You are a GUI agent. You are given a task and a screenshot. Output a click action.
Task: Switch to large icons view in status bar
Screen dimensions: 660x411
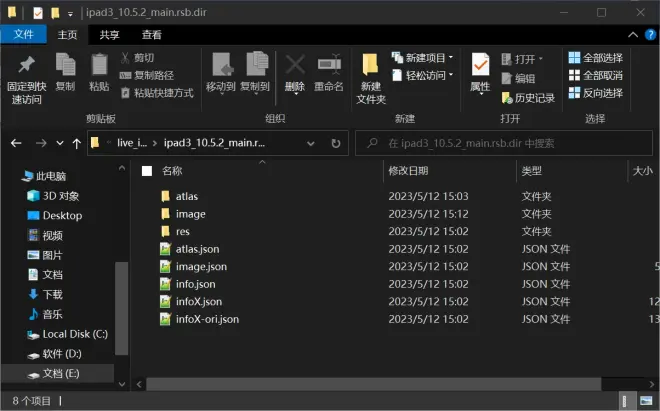coord(645,400)
